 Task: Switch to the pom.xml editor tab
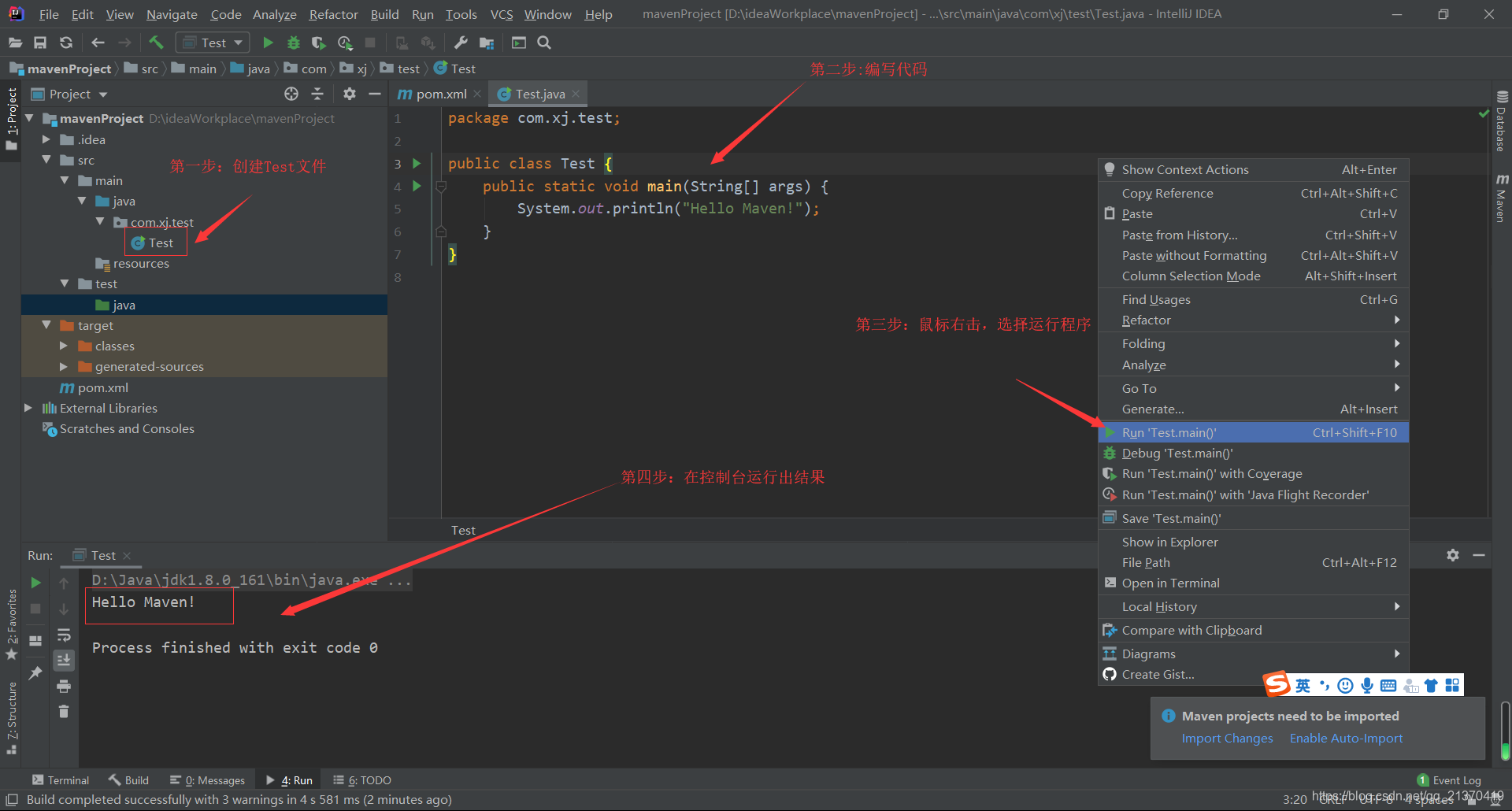439,94
